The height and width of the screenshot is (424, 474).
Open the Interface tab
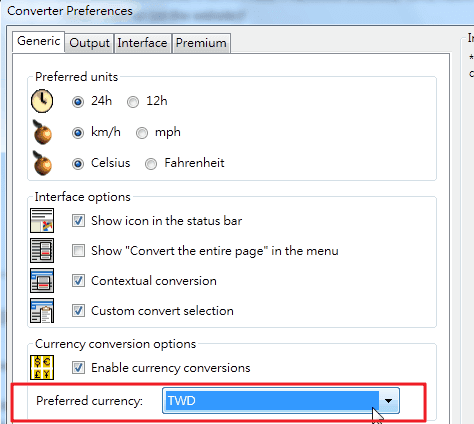(142, 43)
